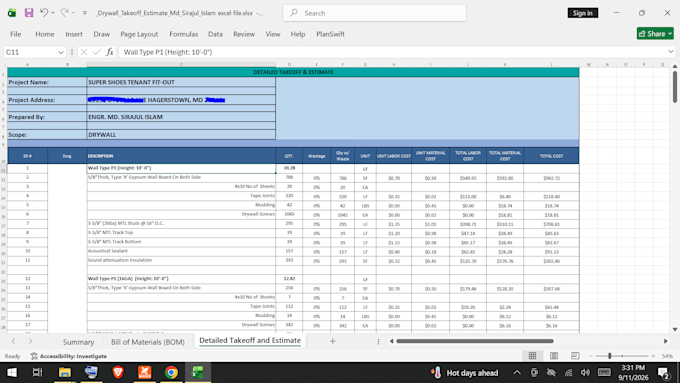Switch to Bill of Materials (BOM) sheet
The height and width of the screenshot is (383, 680).
pyautogui.click(x=148, y=342)
